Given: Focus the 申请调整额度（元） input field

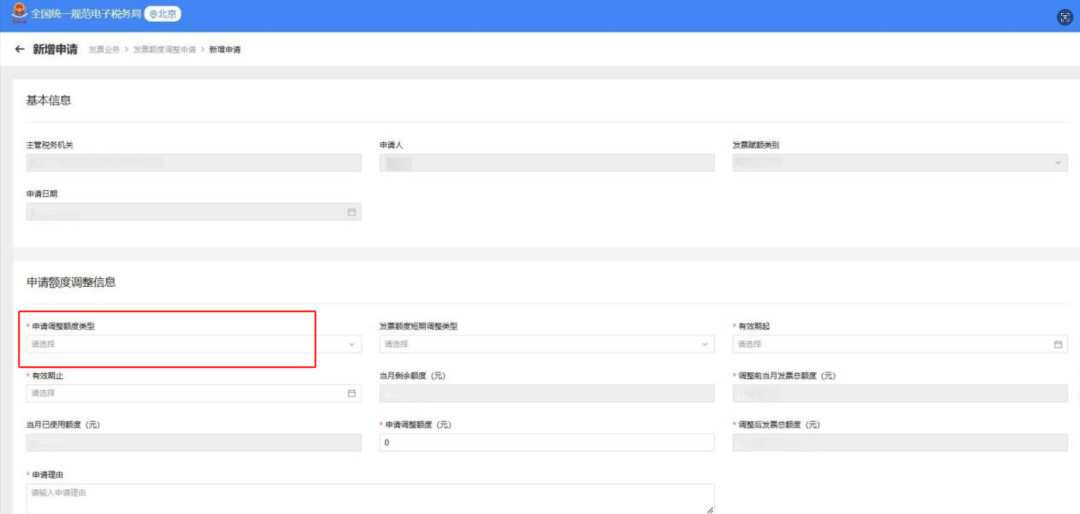Looking at the screenshot, I should pos(546,442).
